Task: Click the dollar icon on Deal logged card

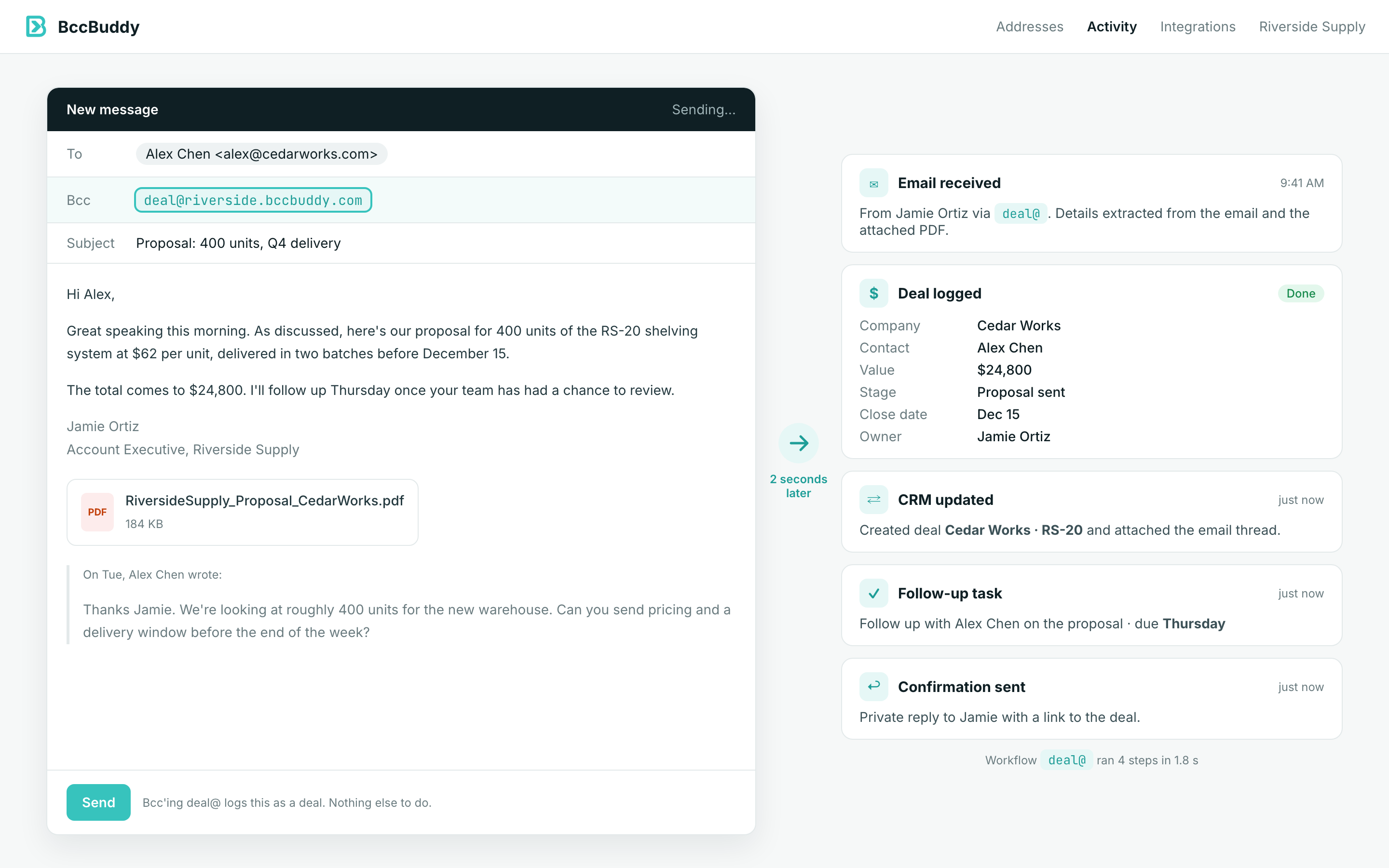Action: pos(873,293)
